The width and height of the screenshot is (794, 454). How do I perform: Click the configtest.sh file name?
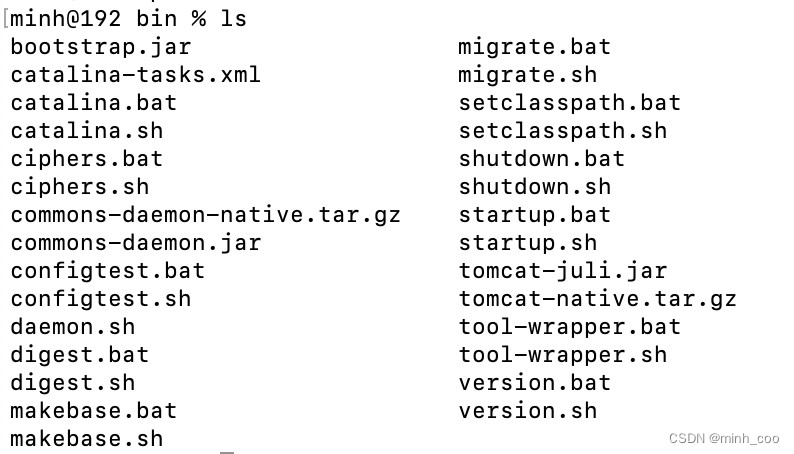pos(101,299)
